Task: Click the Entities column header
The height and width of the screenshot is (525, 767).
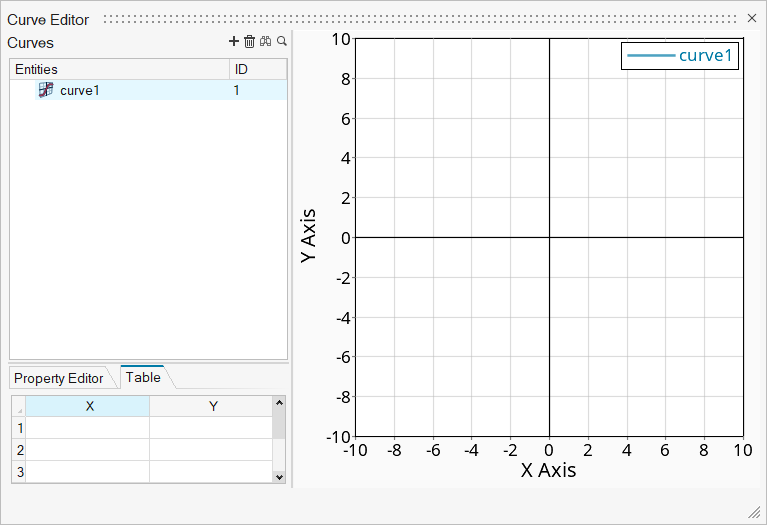Action: pyautogui.click(x=118, y=69)
